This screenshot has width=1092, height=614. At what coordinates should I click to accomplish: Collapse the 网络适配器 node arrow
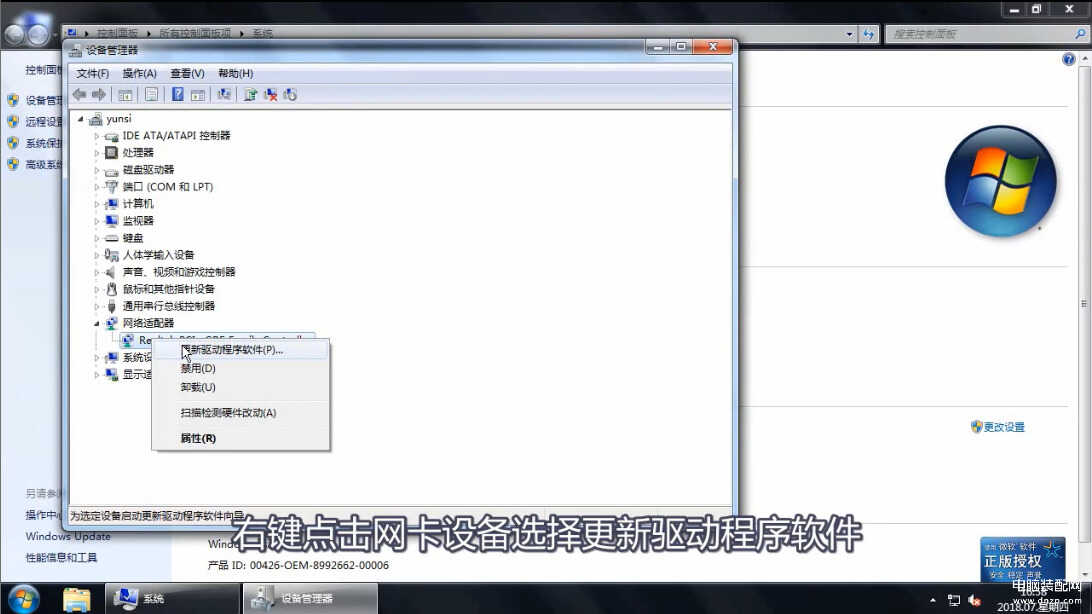[x=97, y=323]
